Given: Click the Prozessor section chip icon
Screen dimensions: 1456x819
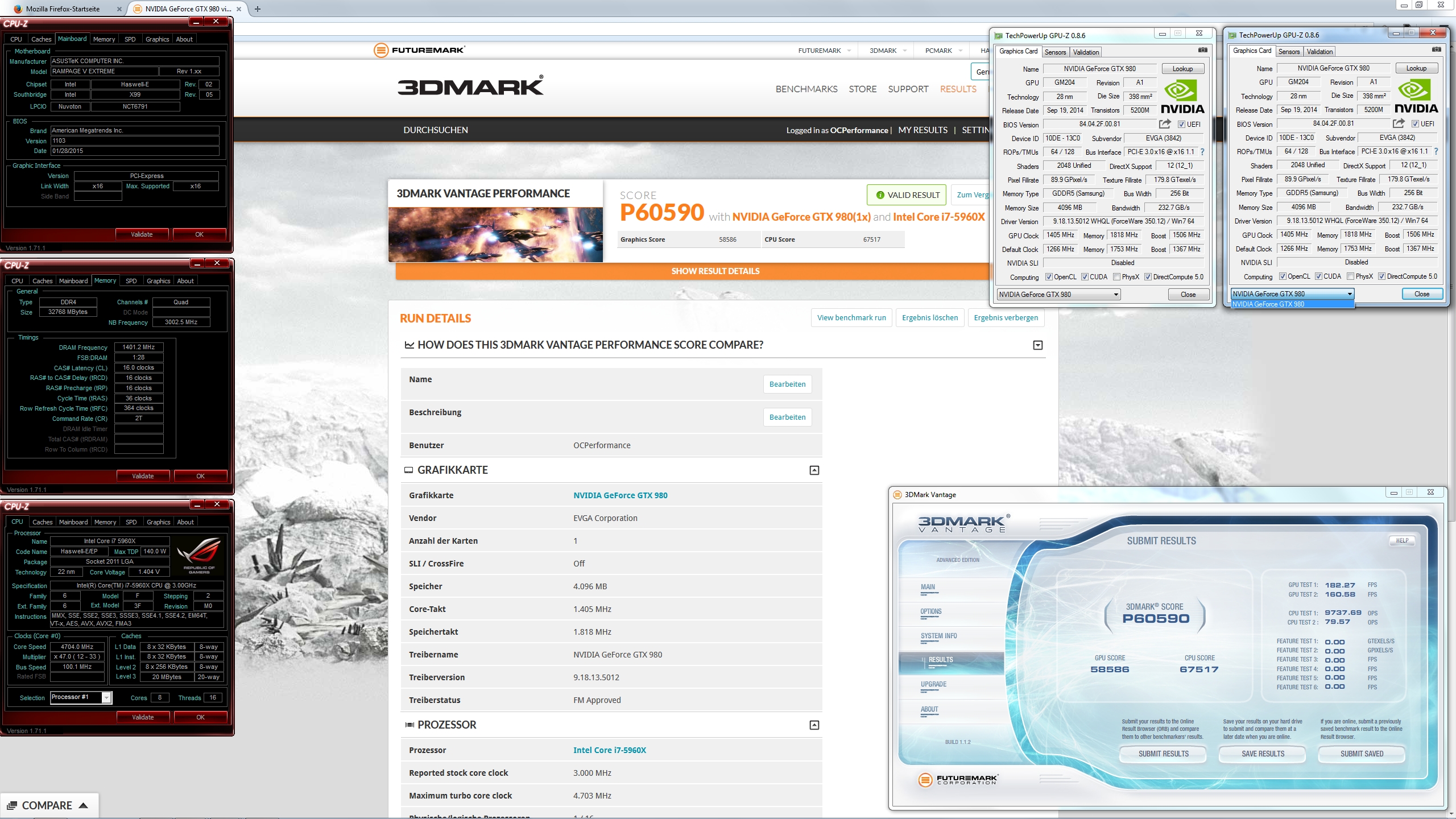Looking at the screenshot, I should pos(409,725).
